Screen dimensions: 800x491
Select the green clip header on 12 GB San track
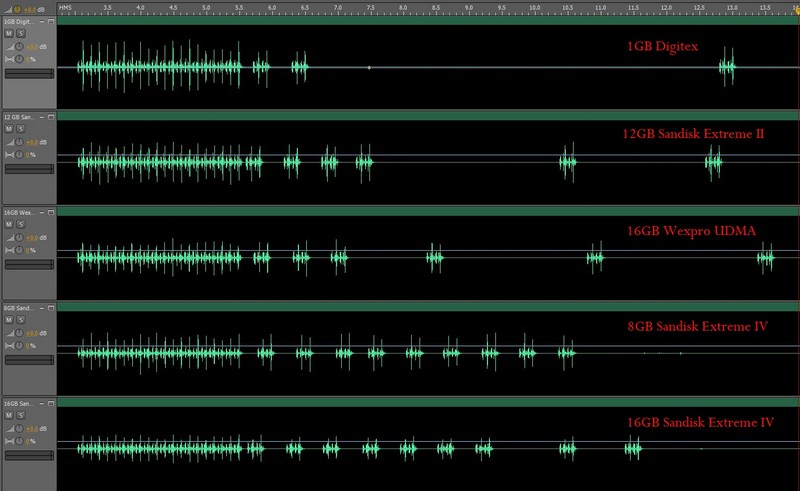click(x=428, y=116)
